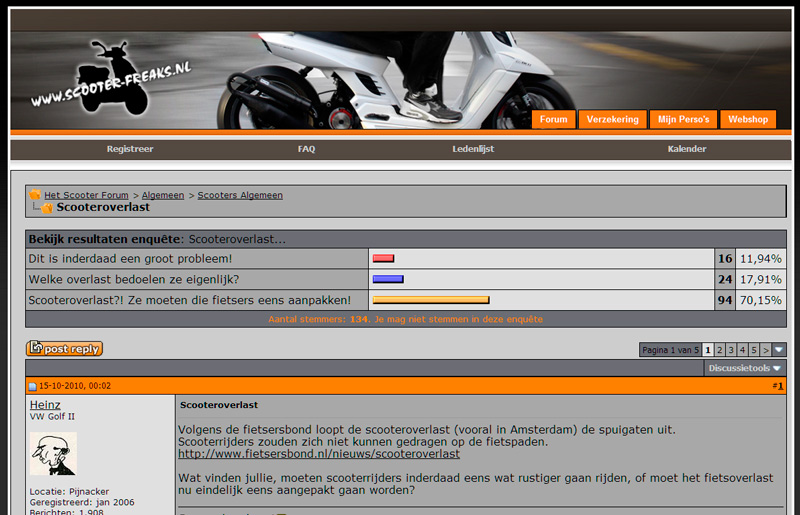This screenshot has width=800, height=515.
Task: Go to page 2 of the thread
Action: point(719,350)
